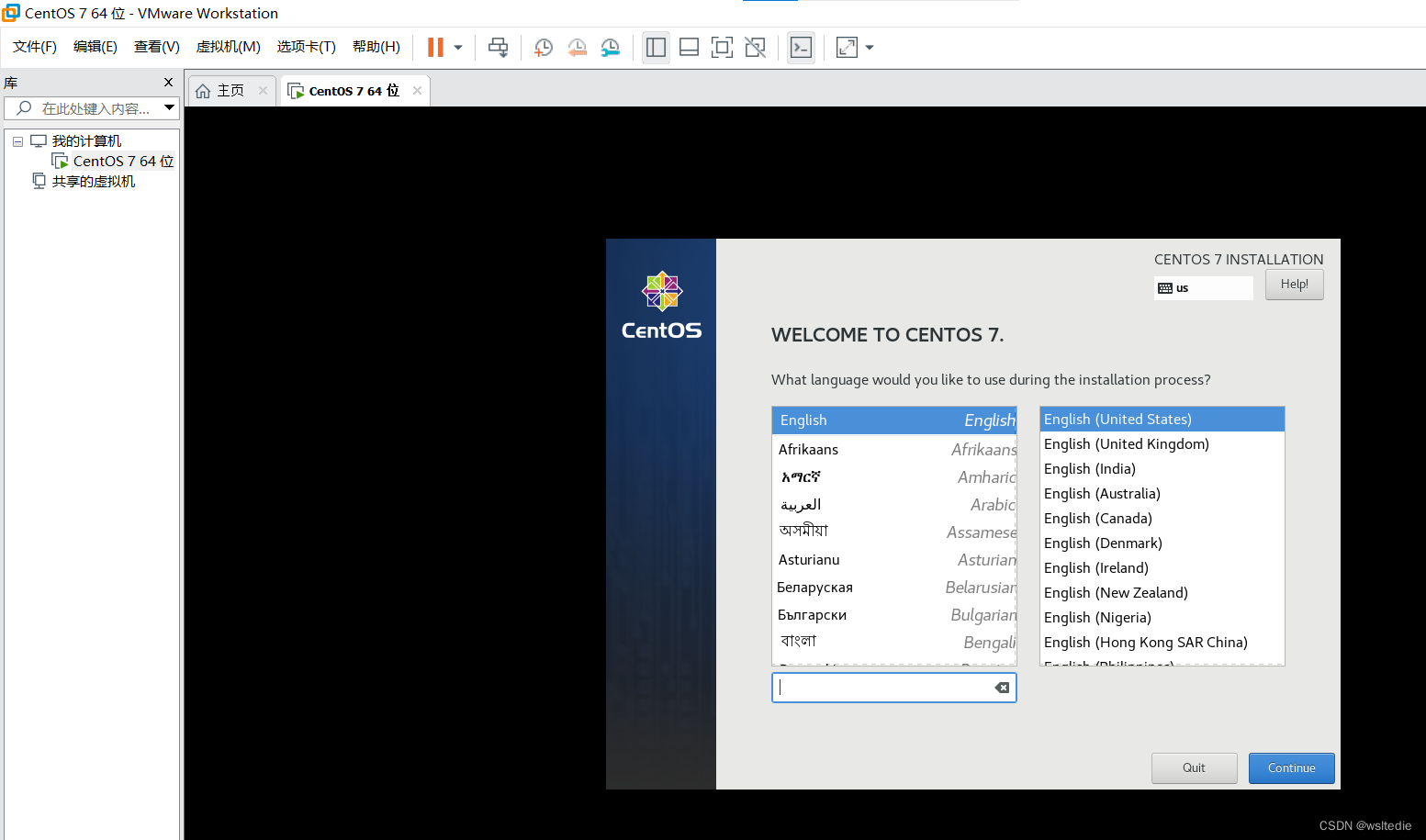
Task: Click the Help! button
Action: [x=1294, y=284]
